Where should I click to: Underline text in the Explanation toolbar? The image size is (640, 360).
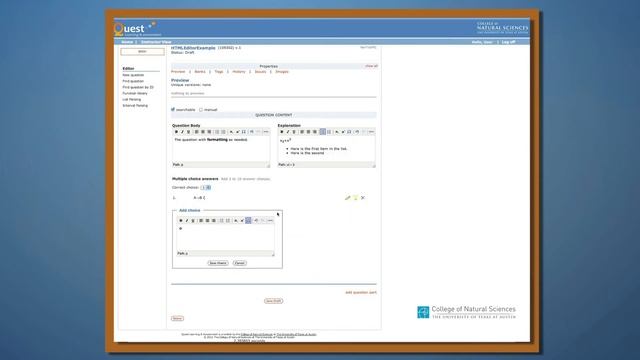[294, 132]
